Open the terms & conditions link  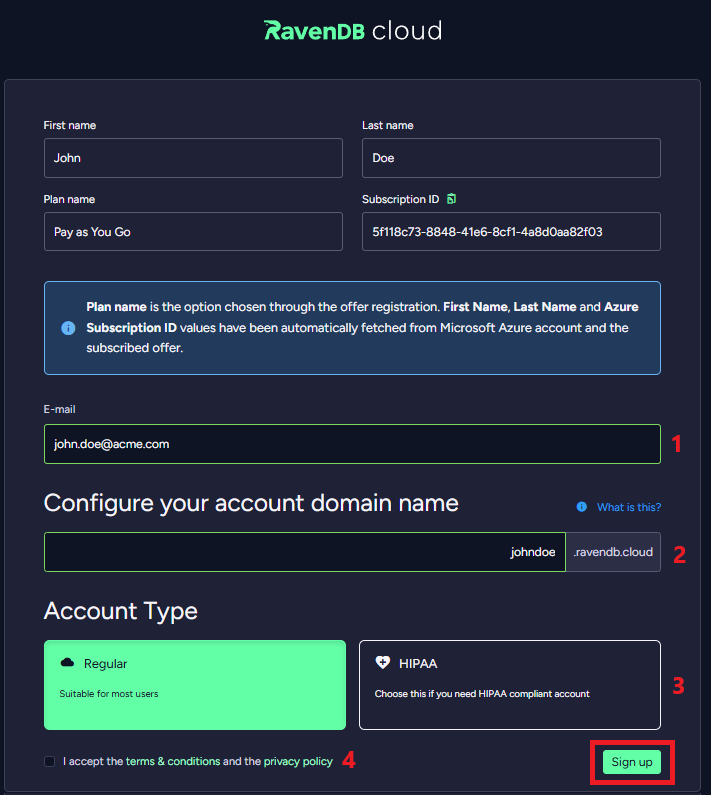[x=173, y=761]
